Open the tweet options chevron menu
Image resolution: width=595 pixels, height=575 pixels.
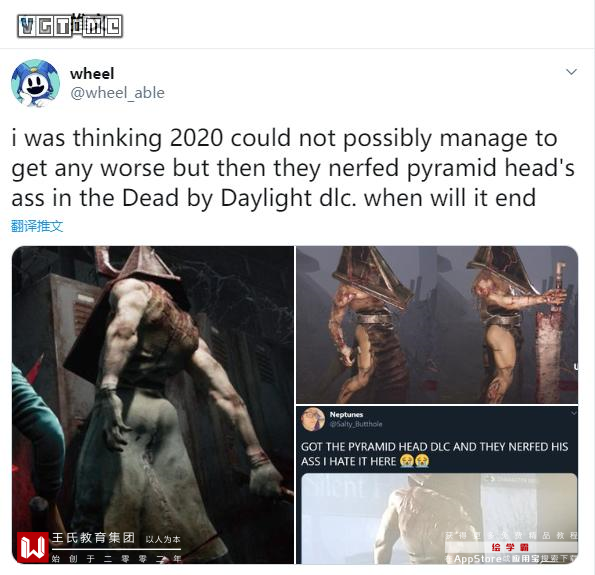(x=571, y=71)
